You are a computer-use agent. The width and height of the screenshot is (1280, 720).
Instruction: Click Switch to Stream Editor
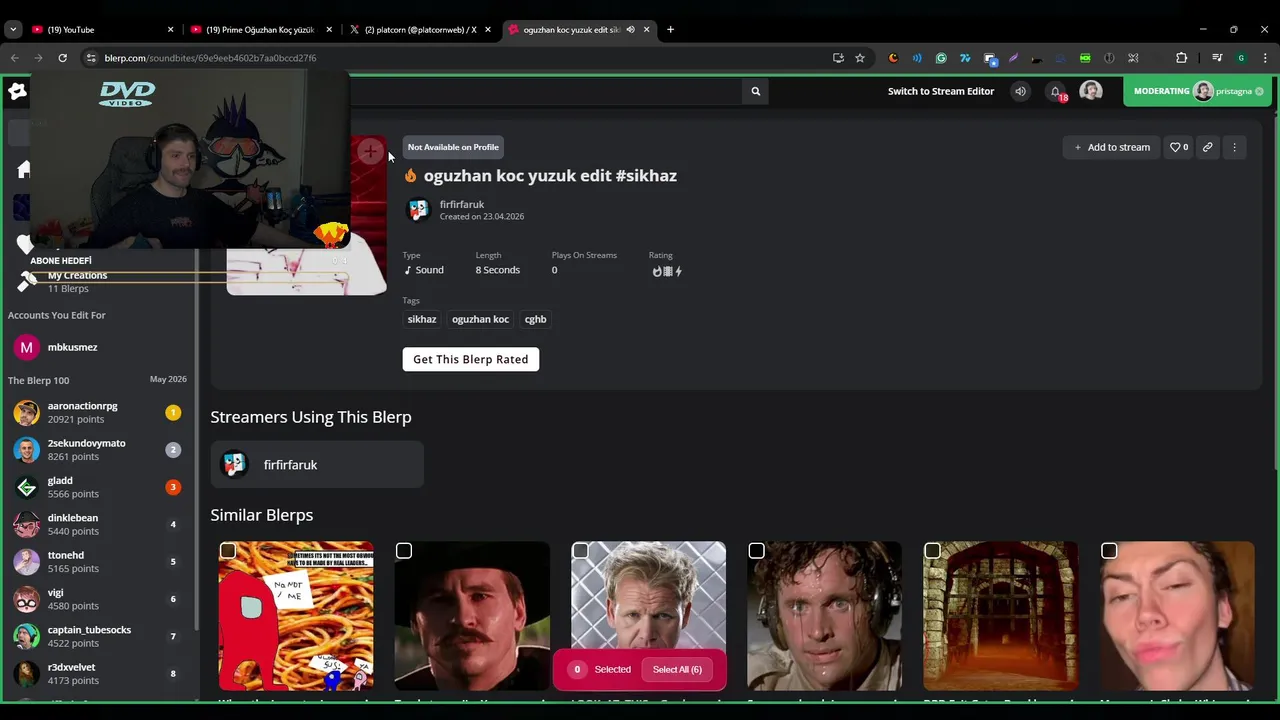tap(941, 91)
